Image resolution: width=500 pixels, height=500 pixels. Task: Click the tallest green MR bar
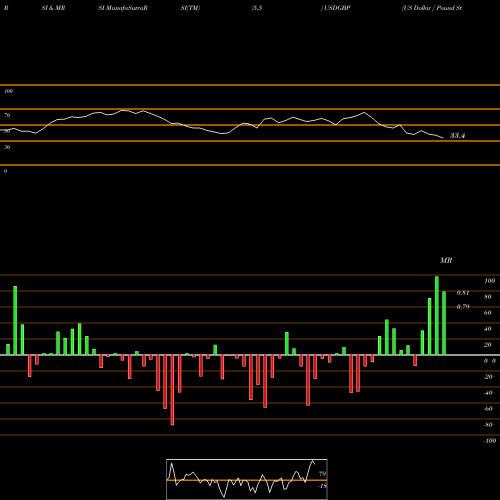click(437, 315)
